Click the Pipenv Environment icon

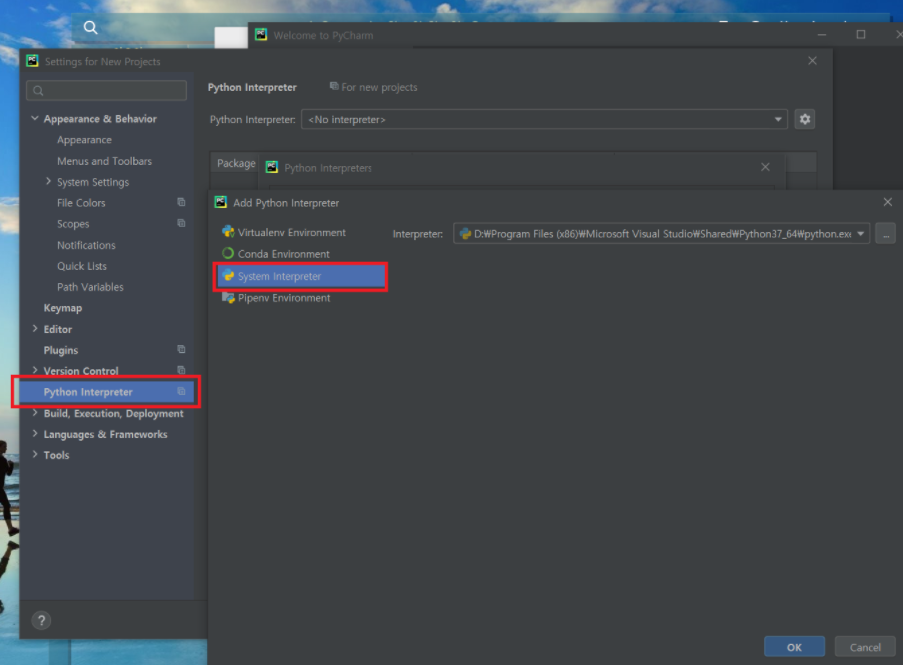pos(228,298)
